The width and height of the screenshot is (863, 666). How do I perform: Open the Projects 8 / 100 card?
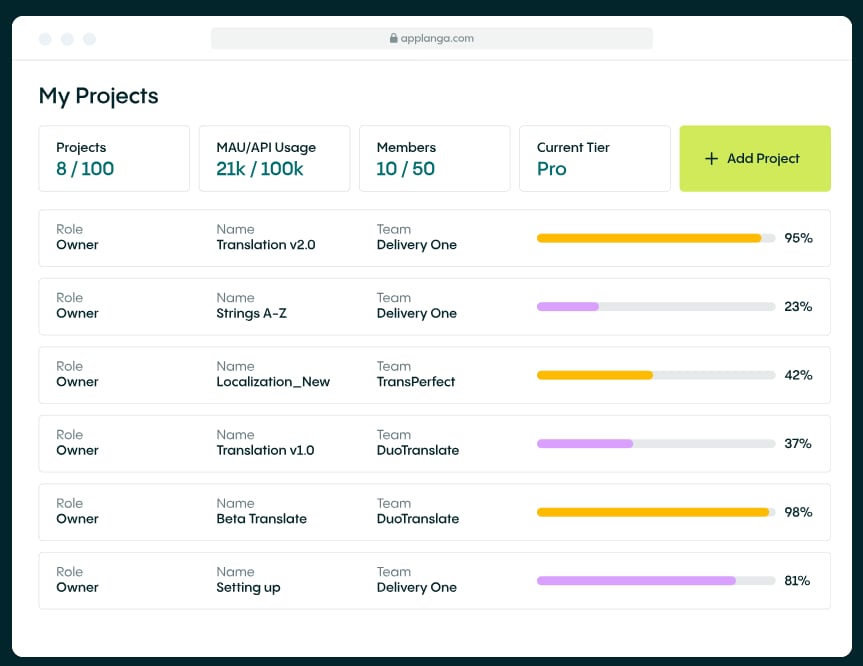tap(114, 158)
